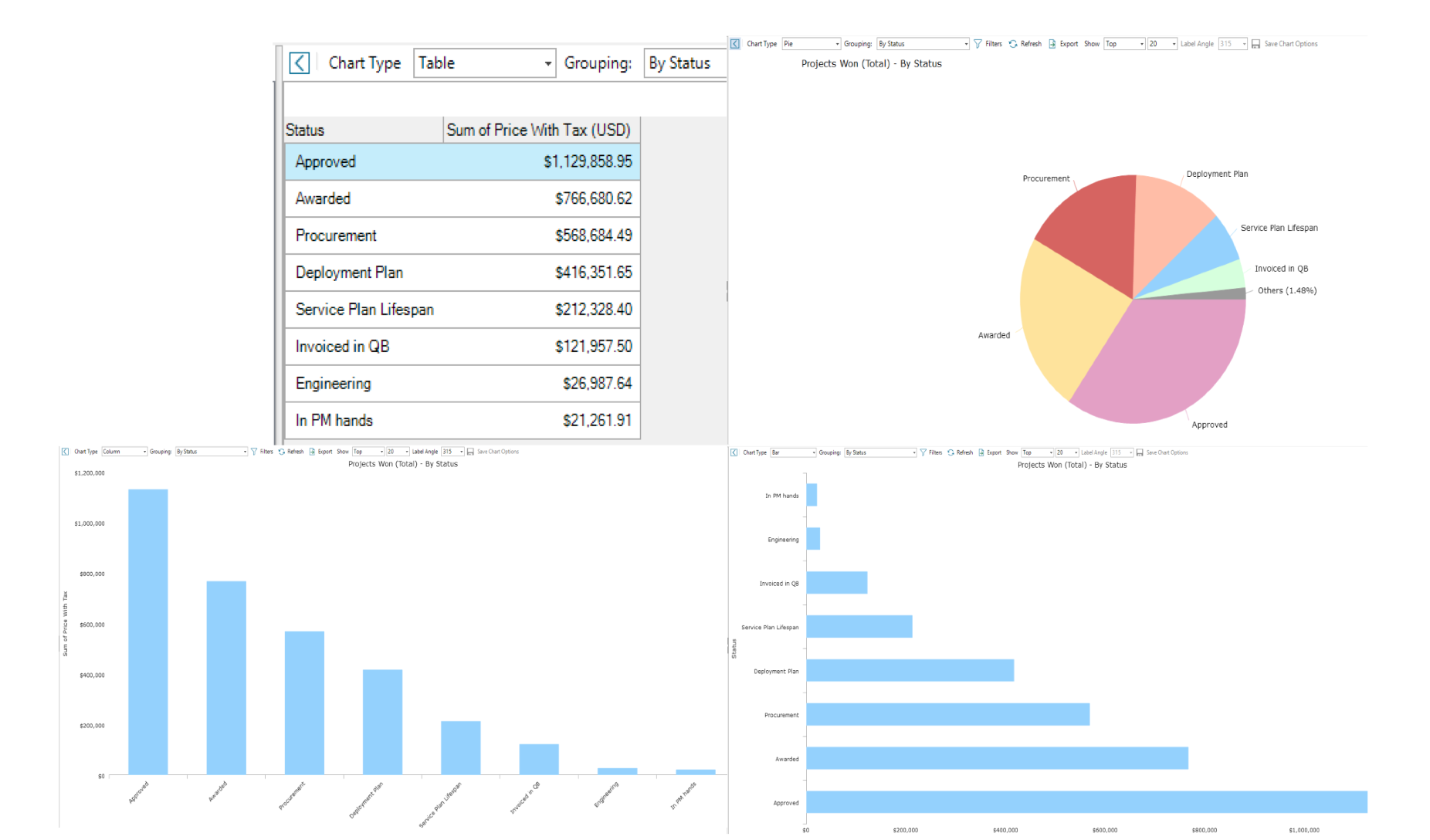Open the count 20 dropdown in Pie panel

1162,44
